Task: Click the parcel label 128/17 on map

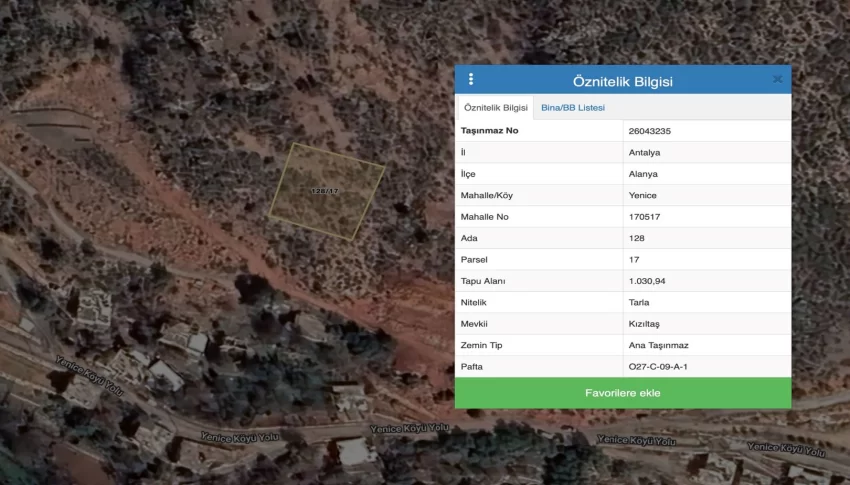Action: coord(325,190)
